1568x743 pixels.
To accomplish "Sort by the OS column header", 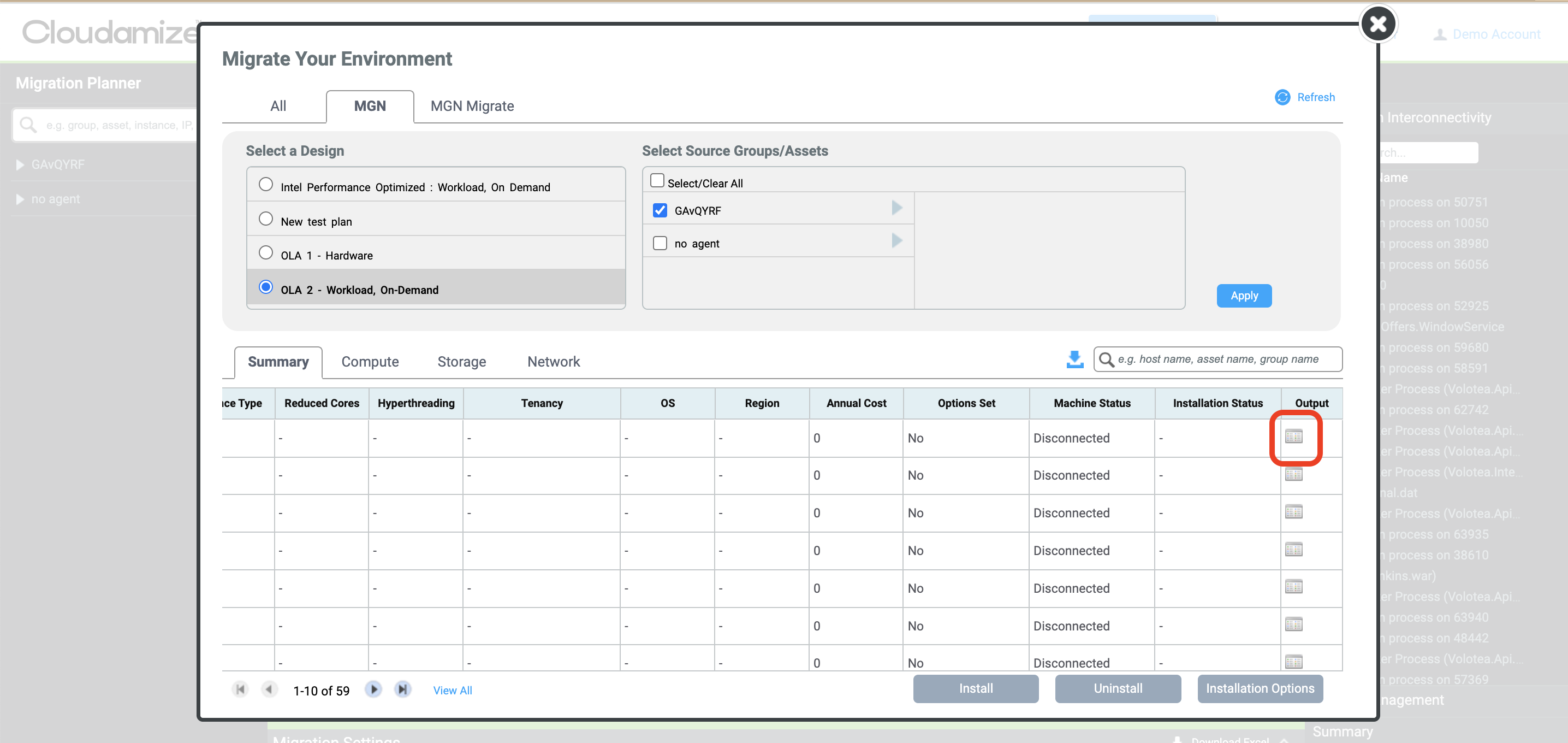I will pyautogui.click(x=668, y=403).
